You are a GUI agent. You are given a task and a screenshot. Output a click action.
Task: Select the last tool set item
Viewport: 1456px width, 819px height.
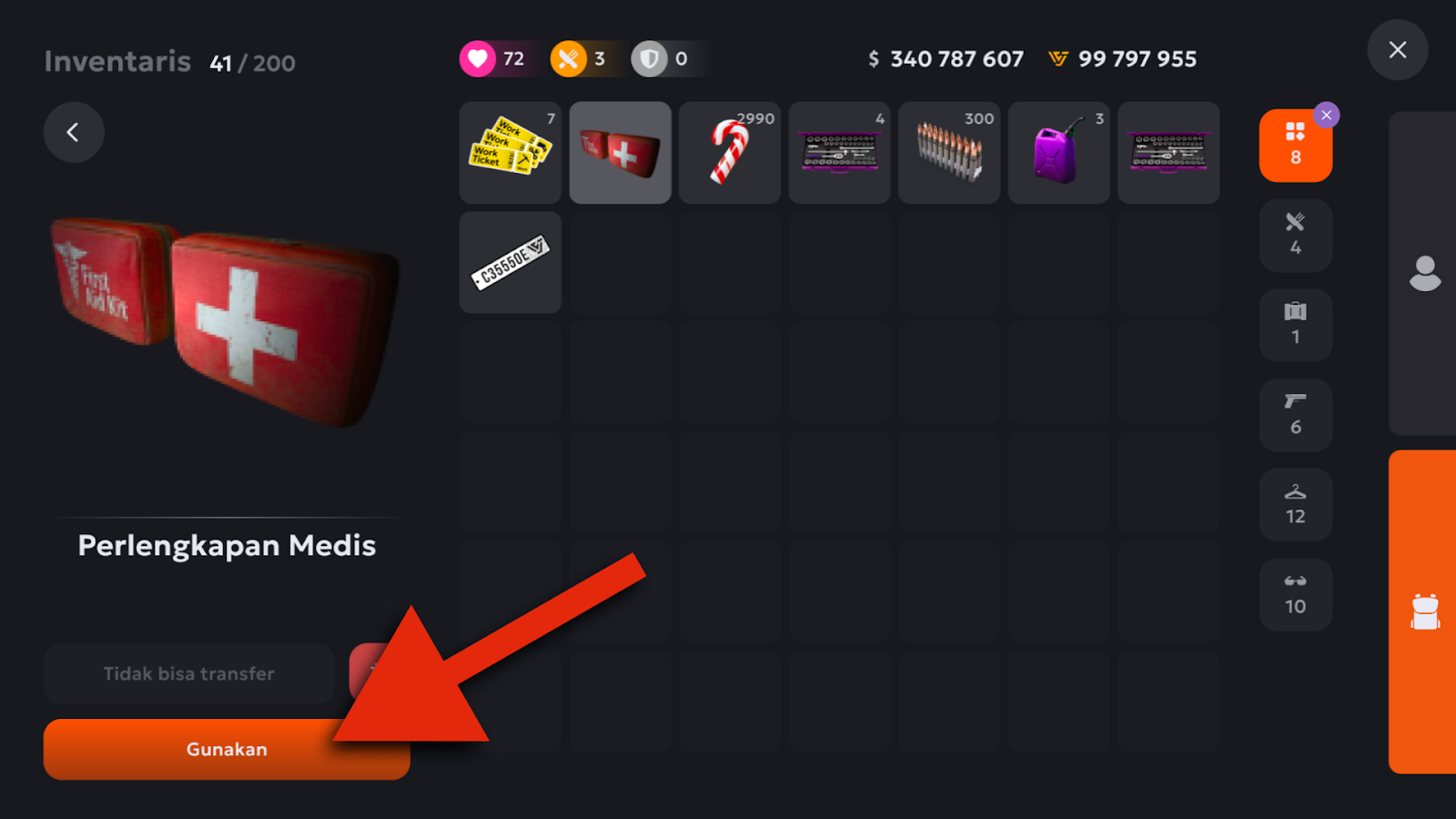pyautogui.click(x=1168, y=153)
